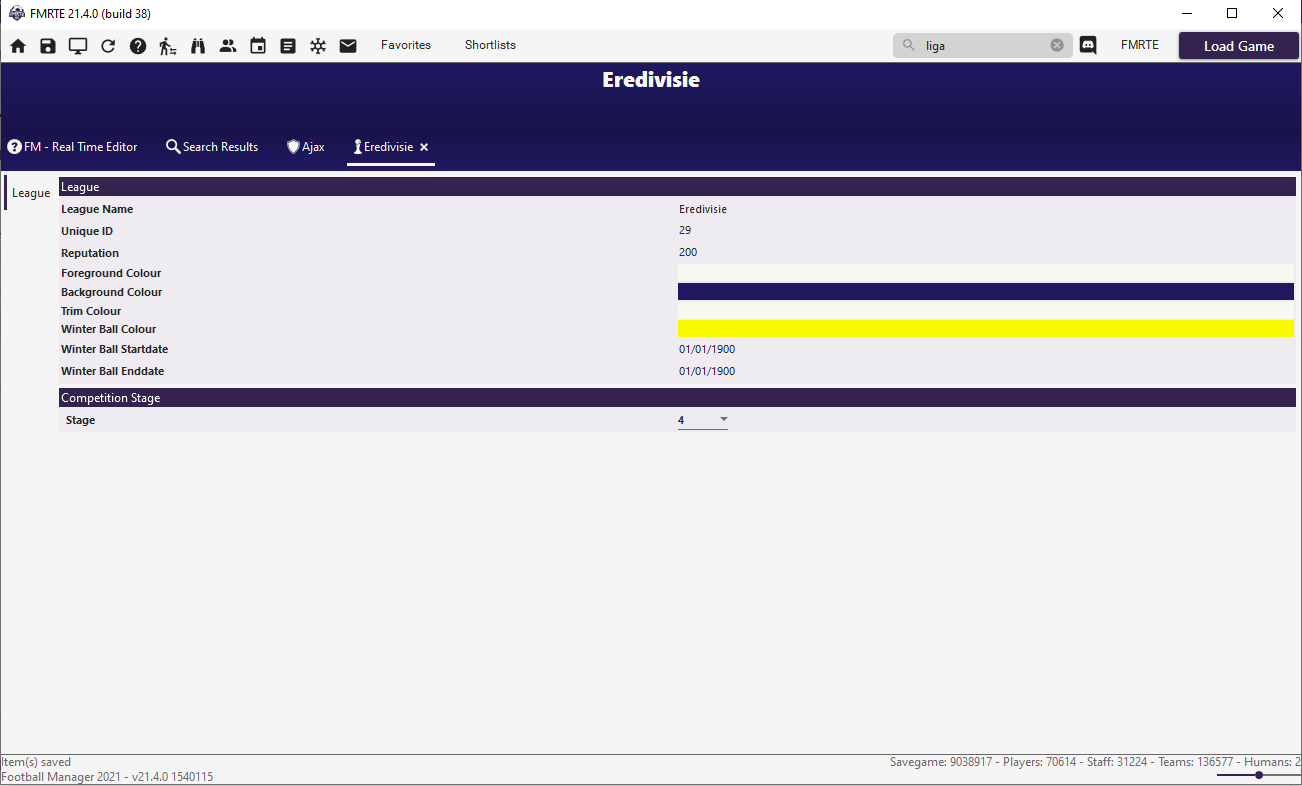The height and width of the screenshot is (786, 1302).
Task: Click the Load Game button
Action: 1238,46
